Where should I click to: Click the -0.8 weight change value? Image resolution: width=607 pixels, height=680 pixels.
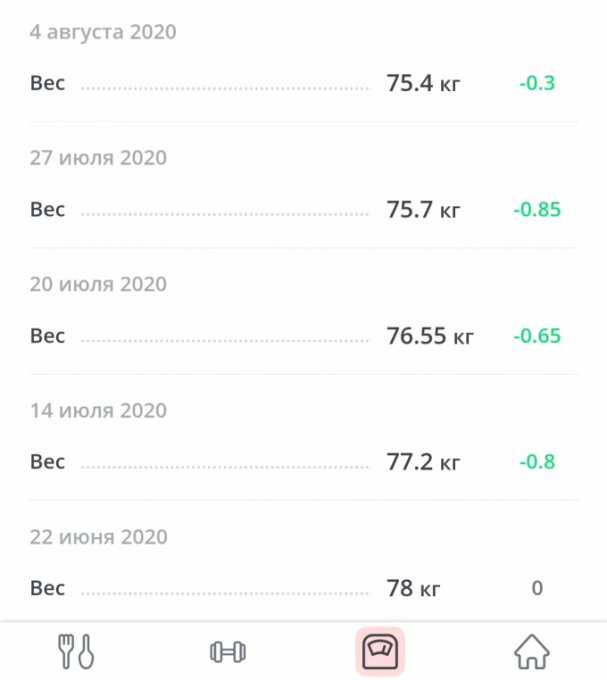click(x=537, y=463)
